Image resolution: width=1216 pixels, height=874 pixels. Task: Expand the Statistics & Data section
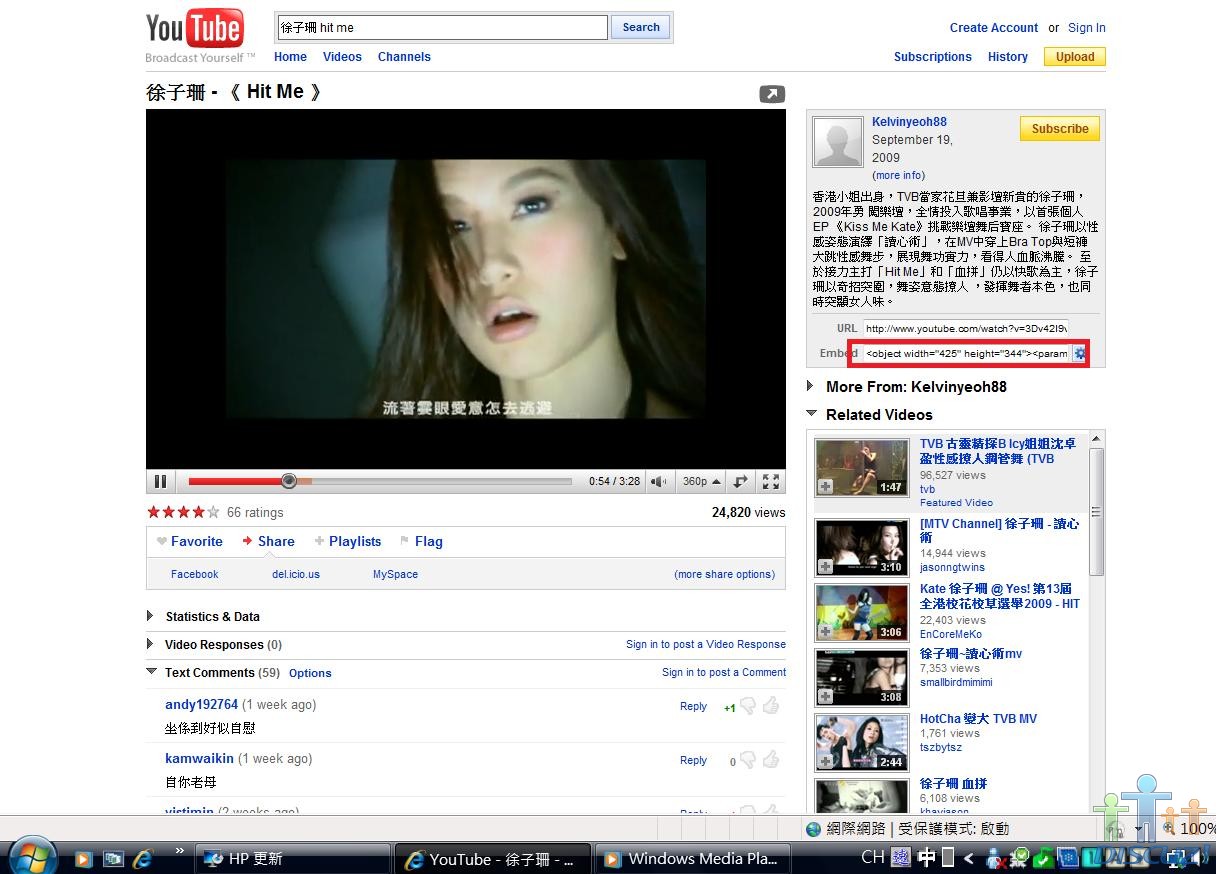(x=150, y=616)
